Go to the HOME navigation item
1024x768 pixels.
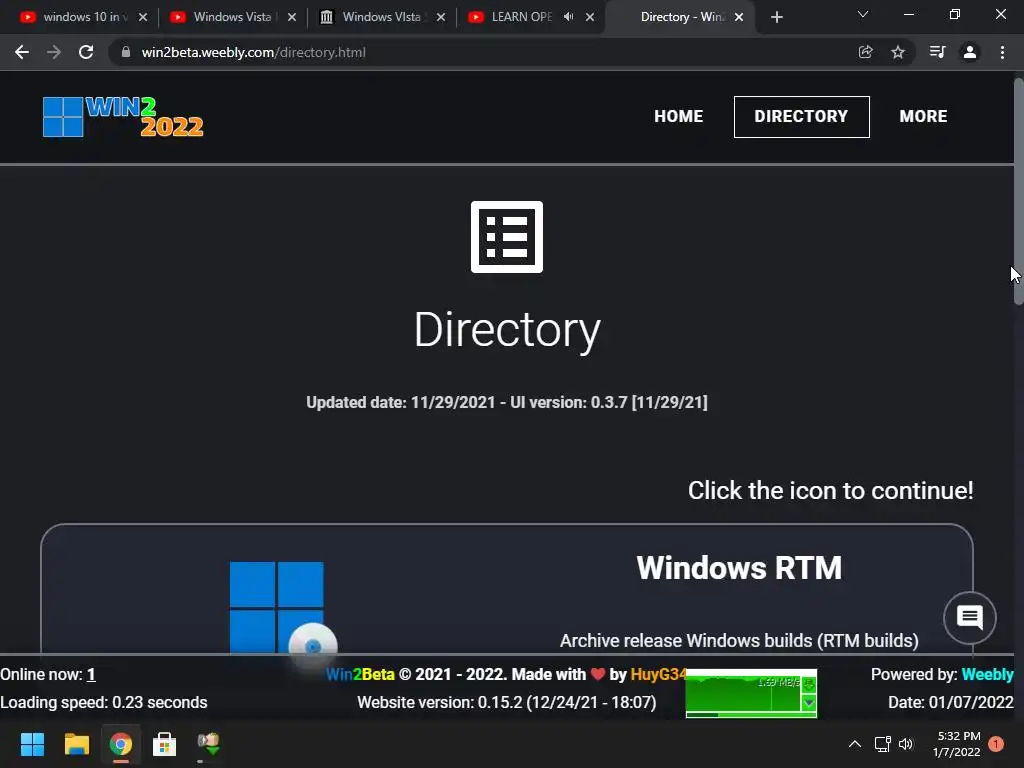(x=679, y=116)
